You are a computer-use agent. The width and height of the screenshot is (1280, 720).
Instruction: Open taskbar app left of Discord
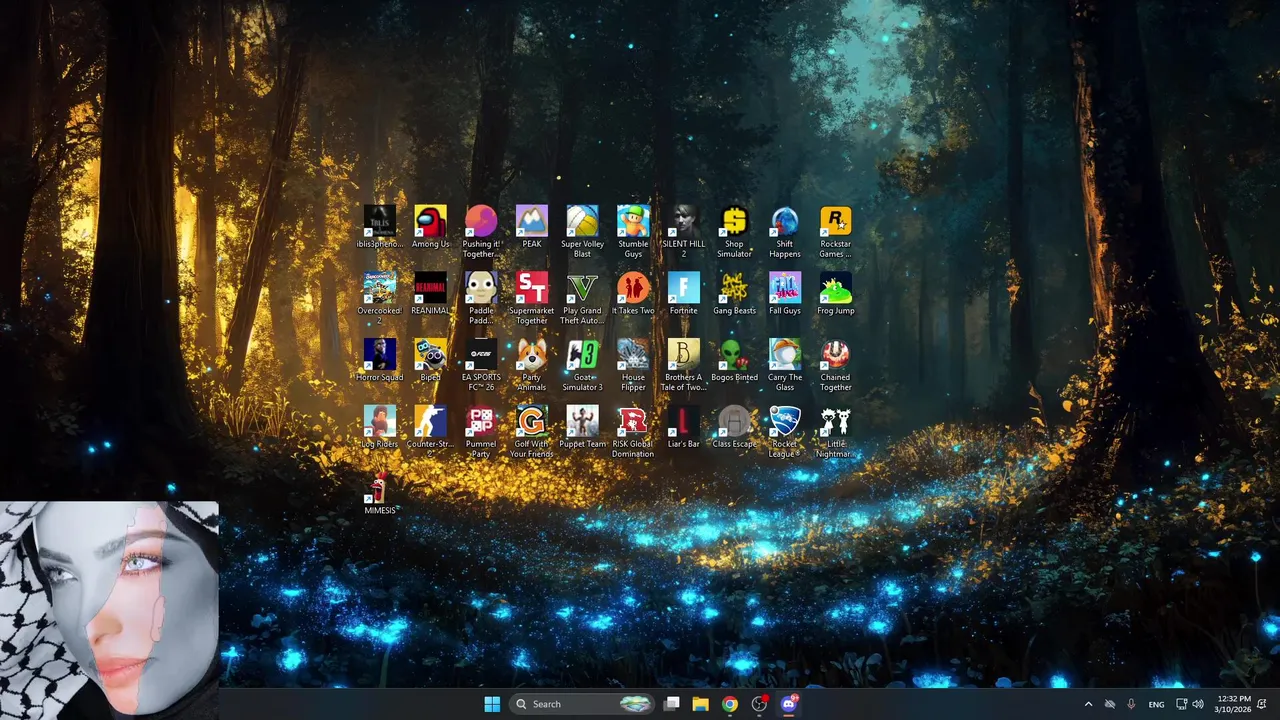(759, 704)
